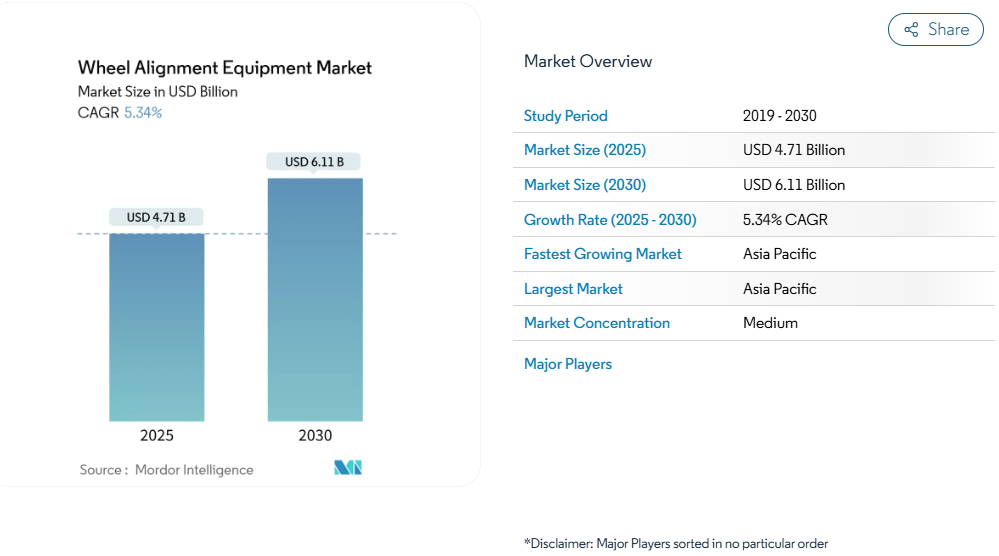Image resolution: width=999 pixels, height=556 pixels.
Task: Select the Market Size (2030) label
Action: click(584, 185)
